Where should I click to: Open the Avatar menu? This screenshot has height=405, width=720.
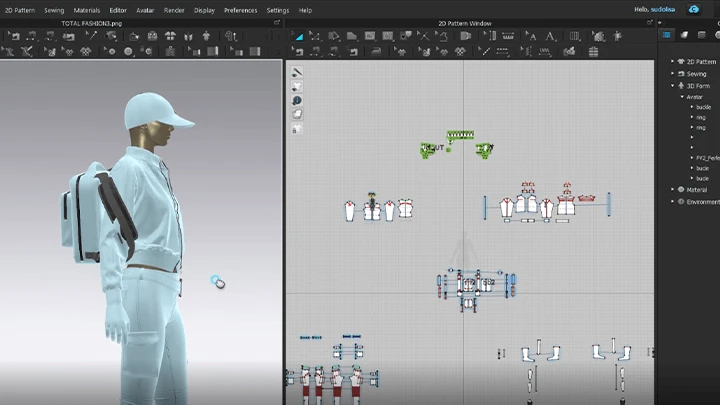point(145,10)
